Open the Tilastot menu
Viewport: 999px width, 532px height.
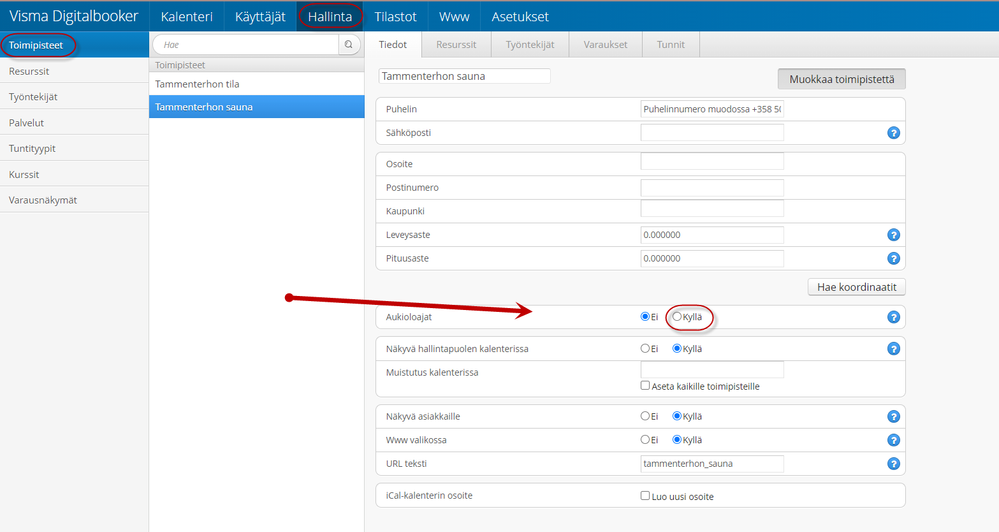coord(395,16)
